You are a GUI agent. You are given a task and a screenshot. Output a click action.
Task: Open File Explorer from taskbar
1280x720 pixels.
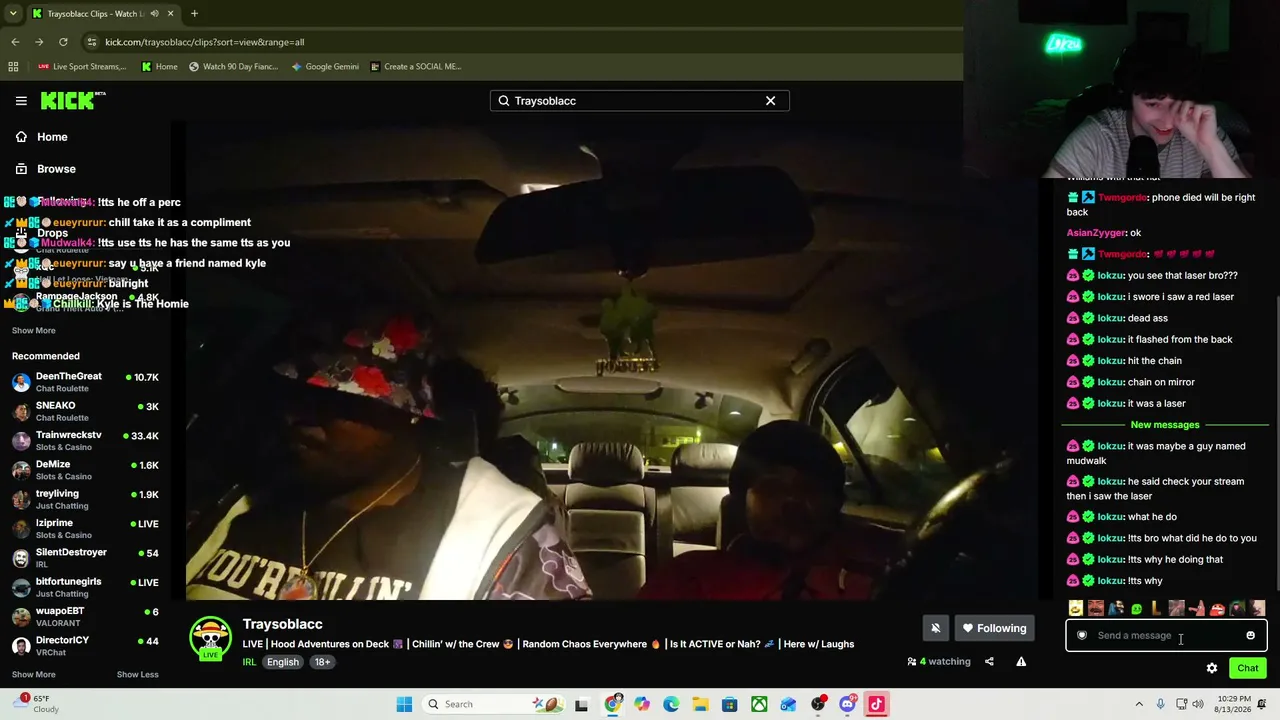[x=700, y=704]
